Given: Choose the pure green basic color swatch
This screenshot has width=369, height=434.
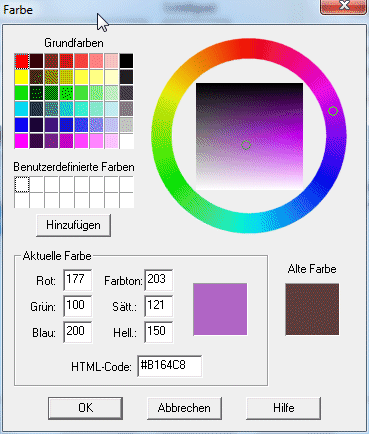Looking at the screenshot, I should (22, 93).
